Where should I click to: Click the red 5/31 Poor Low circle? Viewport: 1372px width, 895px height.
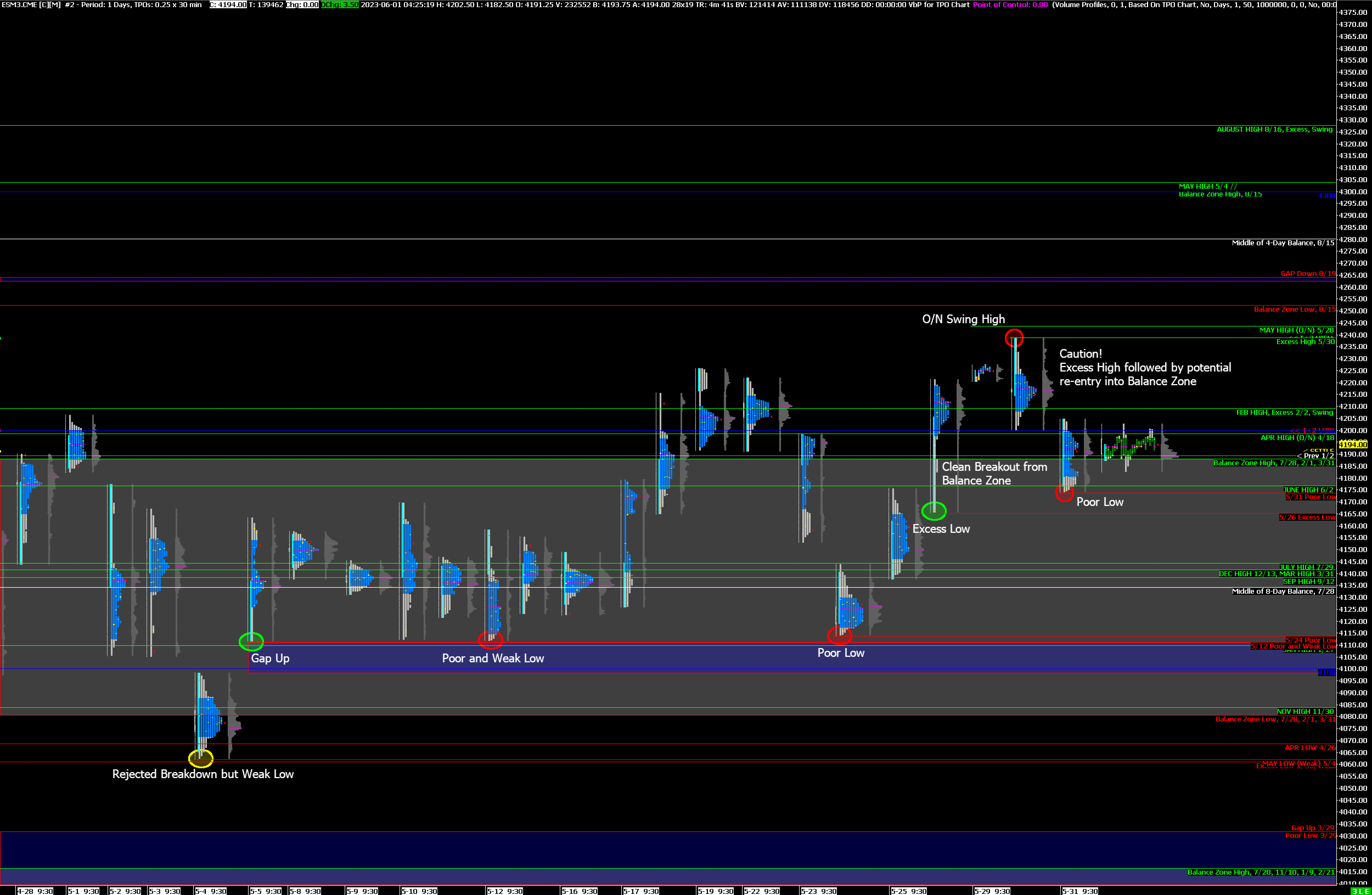(x=1064, y=493)
